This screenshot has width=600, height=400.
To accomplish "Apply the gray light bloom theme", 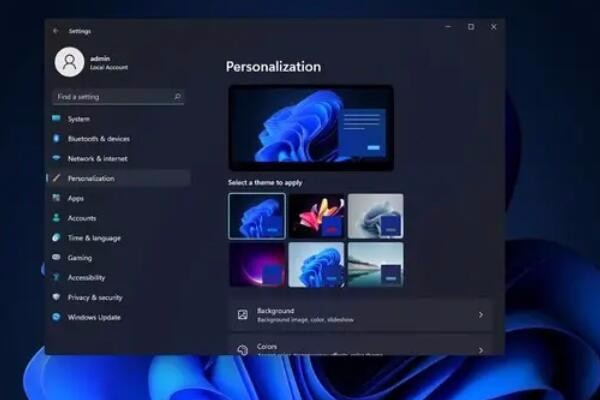I will click(x=375, y=216).
